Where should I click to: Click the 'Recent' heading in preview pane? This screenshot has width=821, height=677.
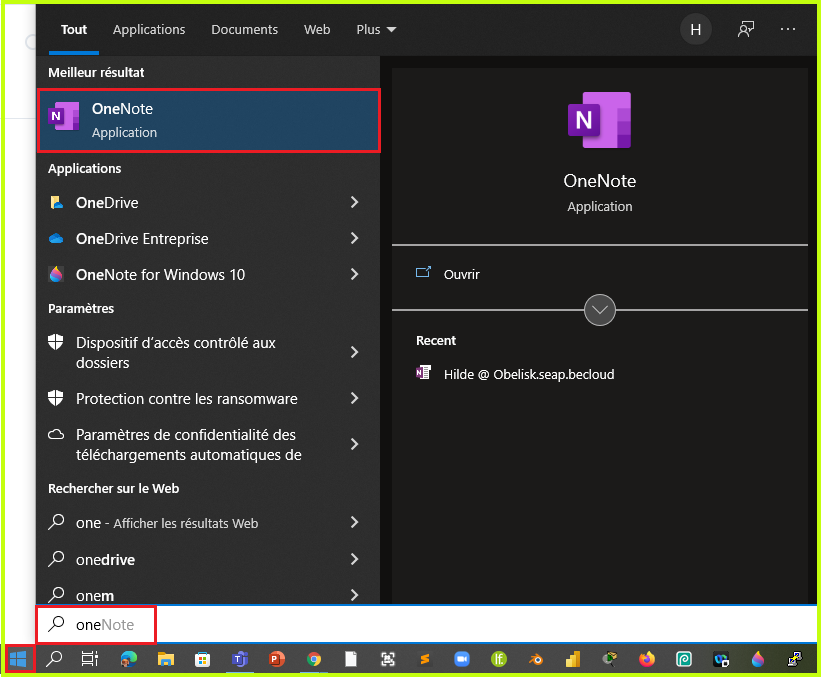coord(436,340)
